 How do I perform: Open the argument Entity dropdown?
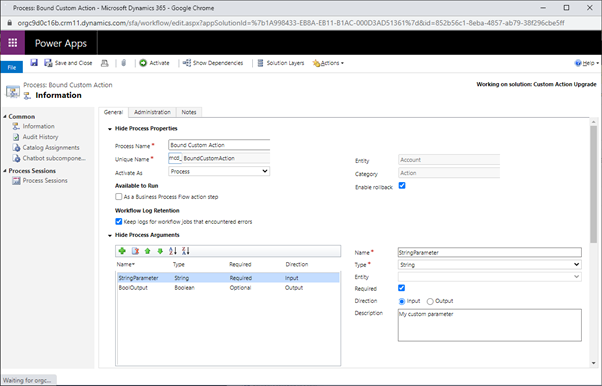[490, 277]
